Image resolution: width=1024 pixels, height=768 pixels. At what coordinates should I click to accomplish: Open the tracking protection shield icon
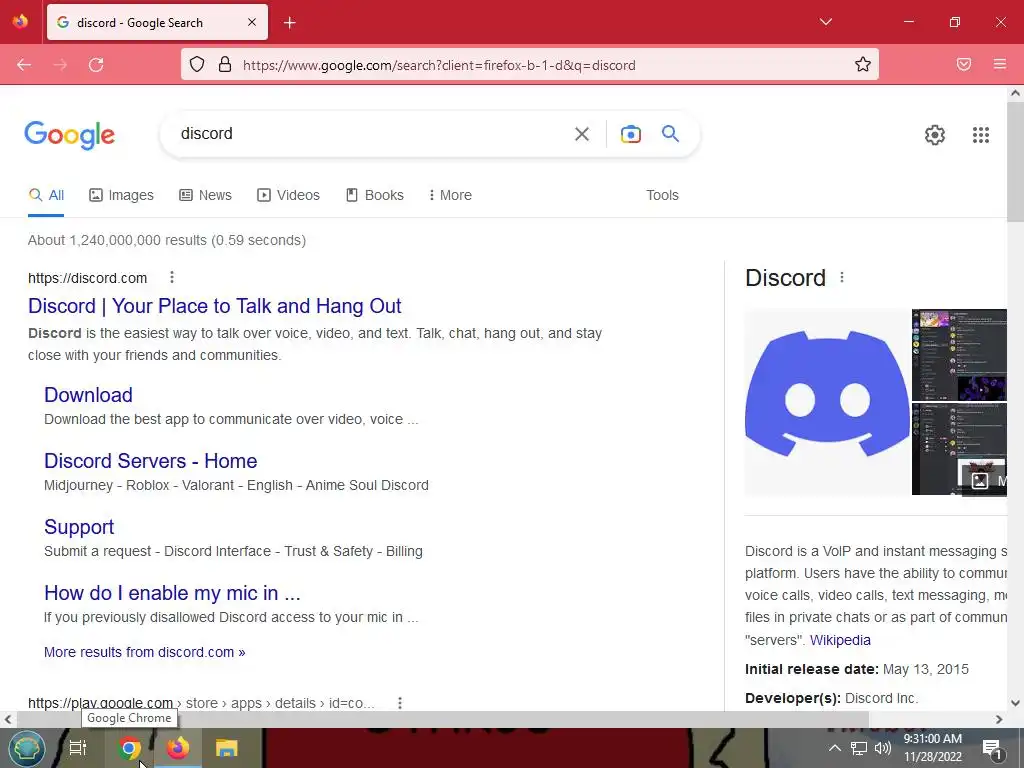point(197,65)
